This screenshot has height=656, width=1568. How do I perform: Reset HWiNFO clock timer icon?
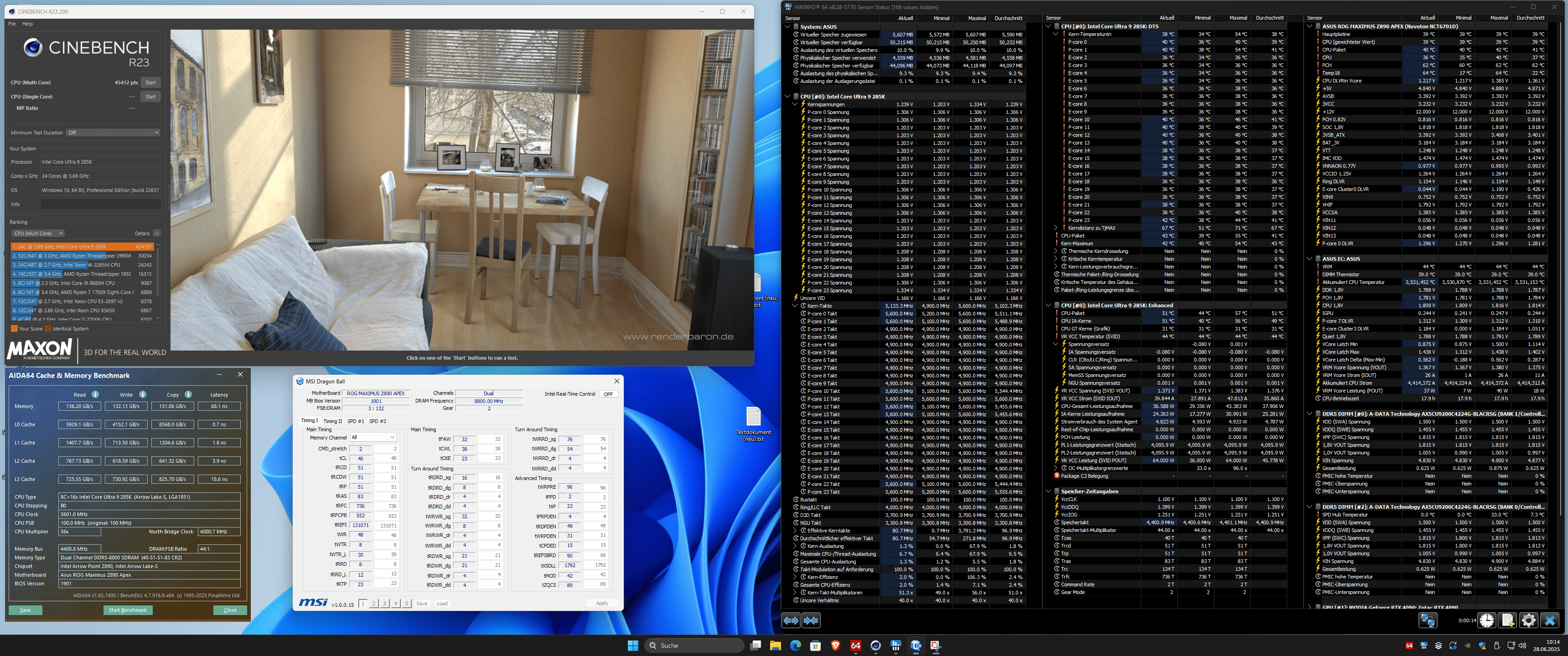click(1486, 620)
